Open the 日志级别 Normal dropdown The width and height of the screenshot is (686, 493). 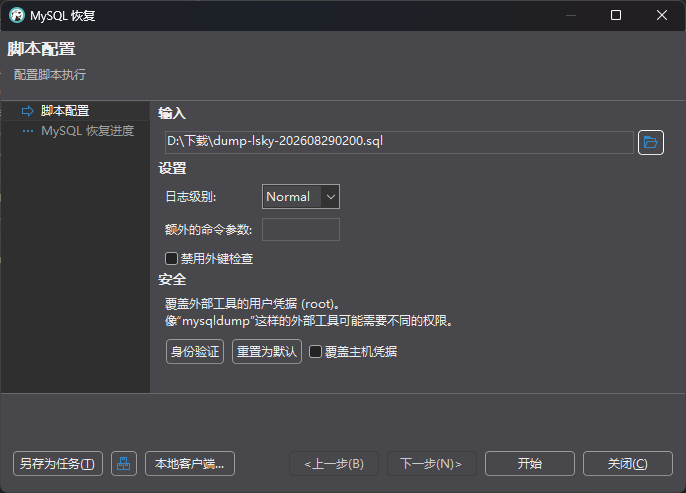coord(301,196)
